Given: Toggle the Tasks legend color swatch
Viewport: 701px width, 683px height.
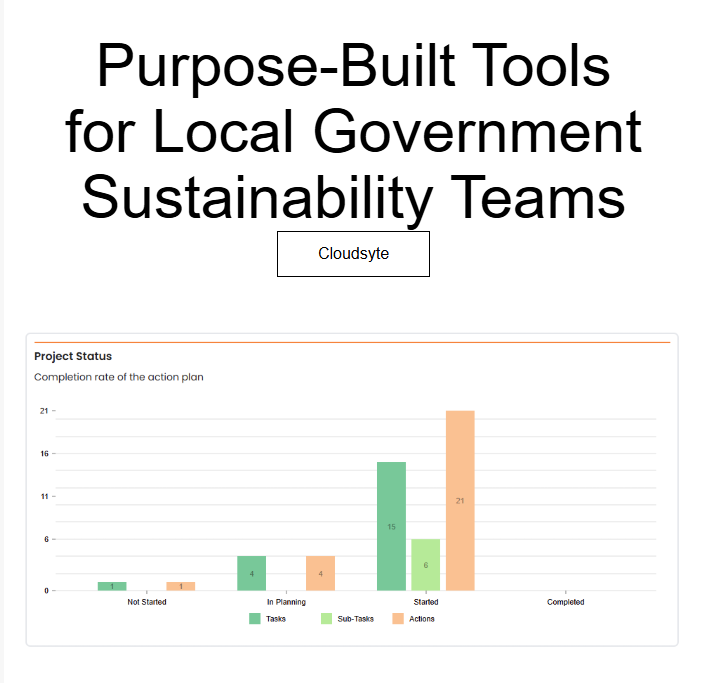Looking at the screenshot, I should [x=254, y=619].
